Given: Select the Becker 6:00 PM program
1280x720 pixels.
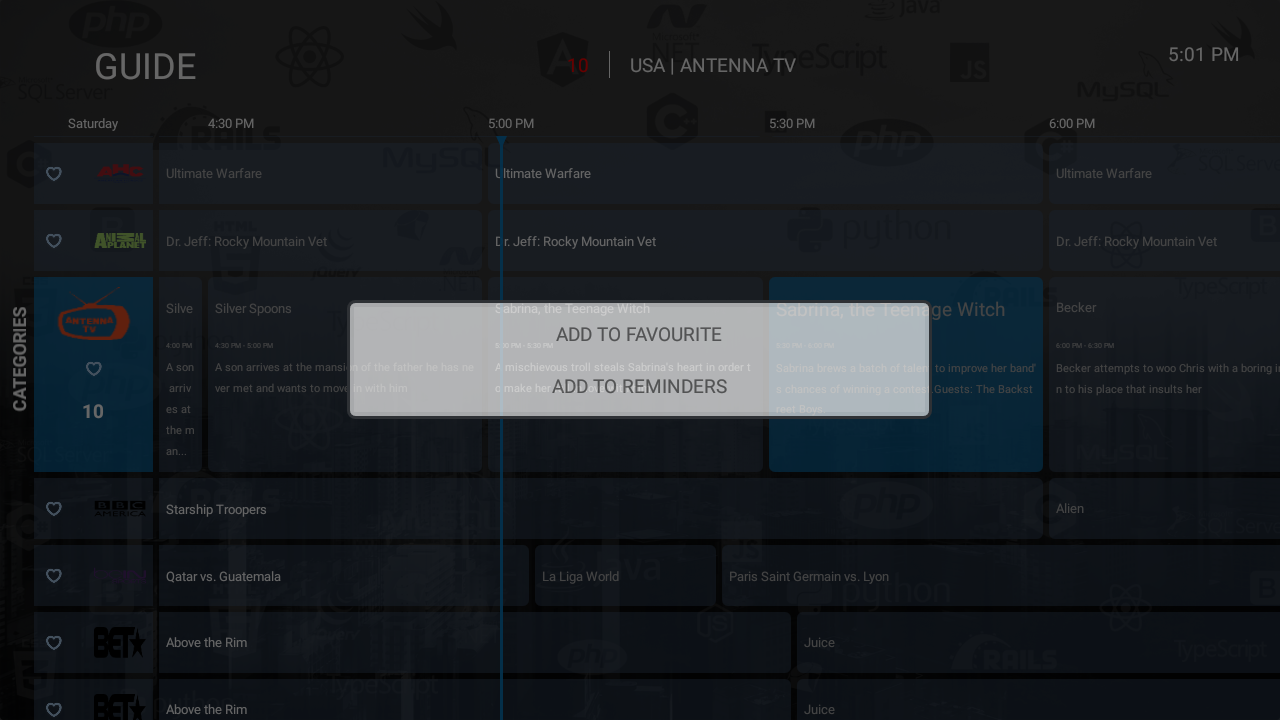Looking at the screenshot, I should (x=1165, y=374).
